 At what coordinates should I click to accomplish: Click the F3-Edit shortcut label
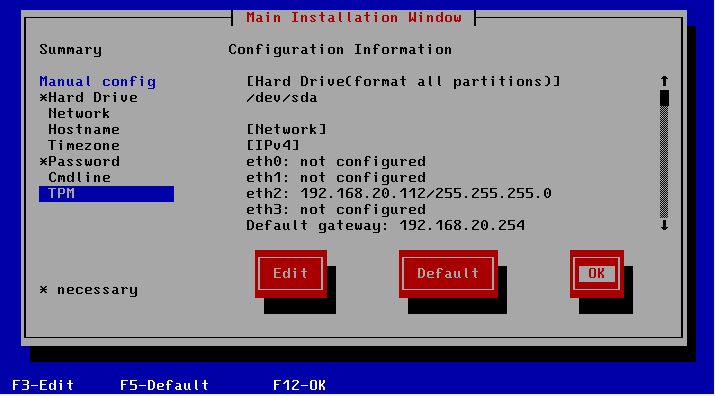43,385
